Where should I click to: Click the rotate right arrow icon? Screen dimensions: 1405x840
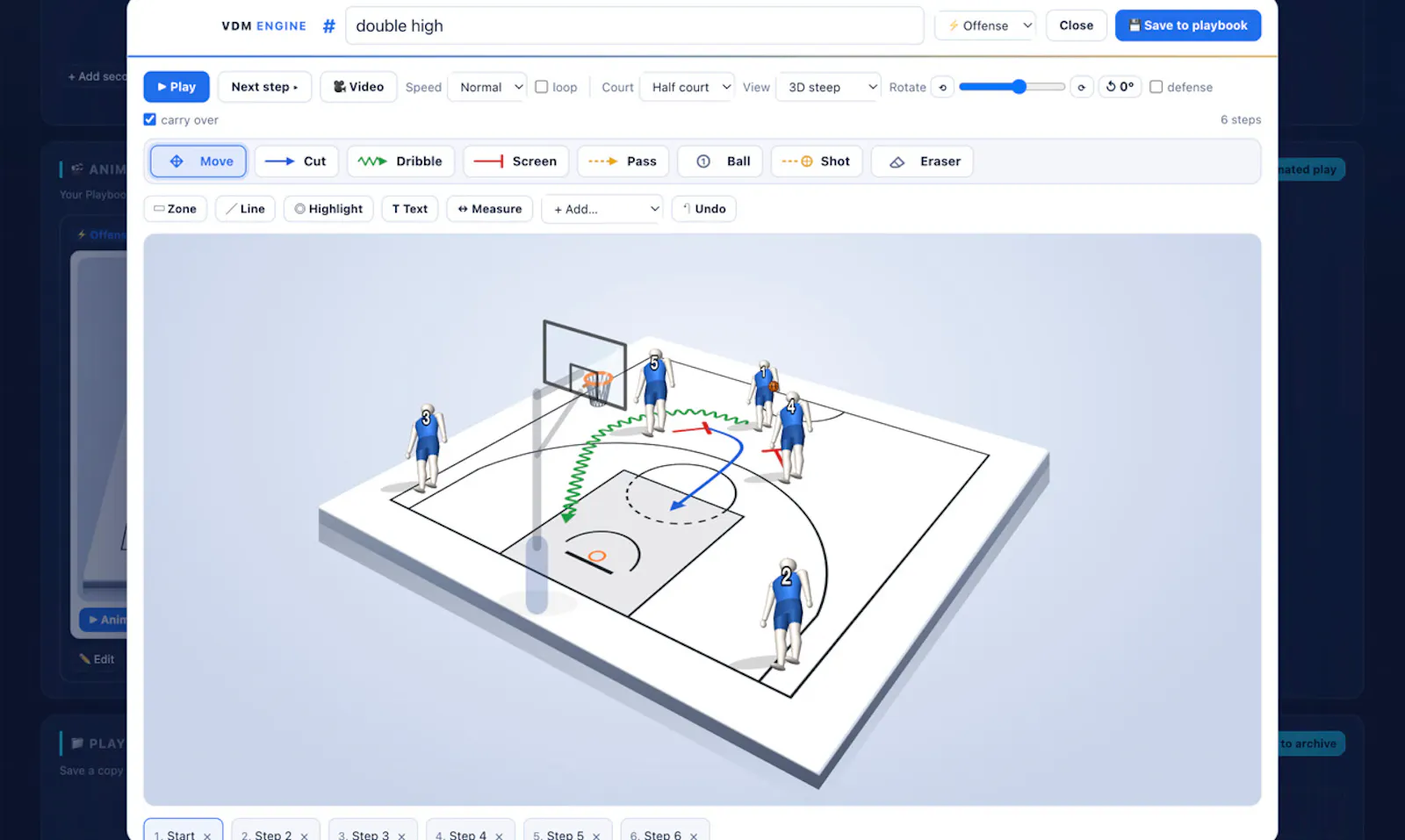1081,87
